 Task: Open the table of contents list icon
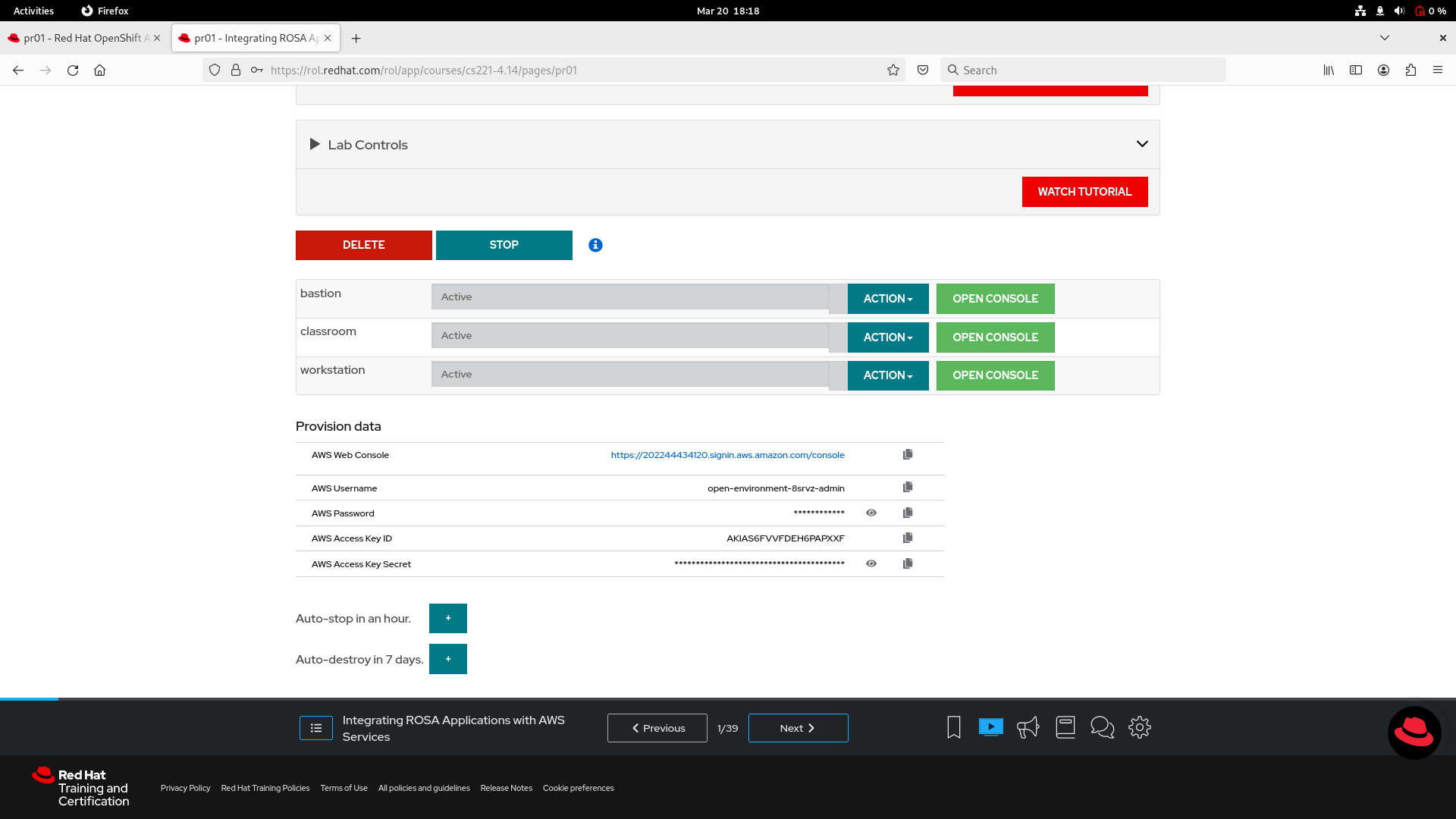pyautogui.click(x=316, y=728)
